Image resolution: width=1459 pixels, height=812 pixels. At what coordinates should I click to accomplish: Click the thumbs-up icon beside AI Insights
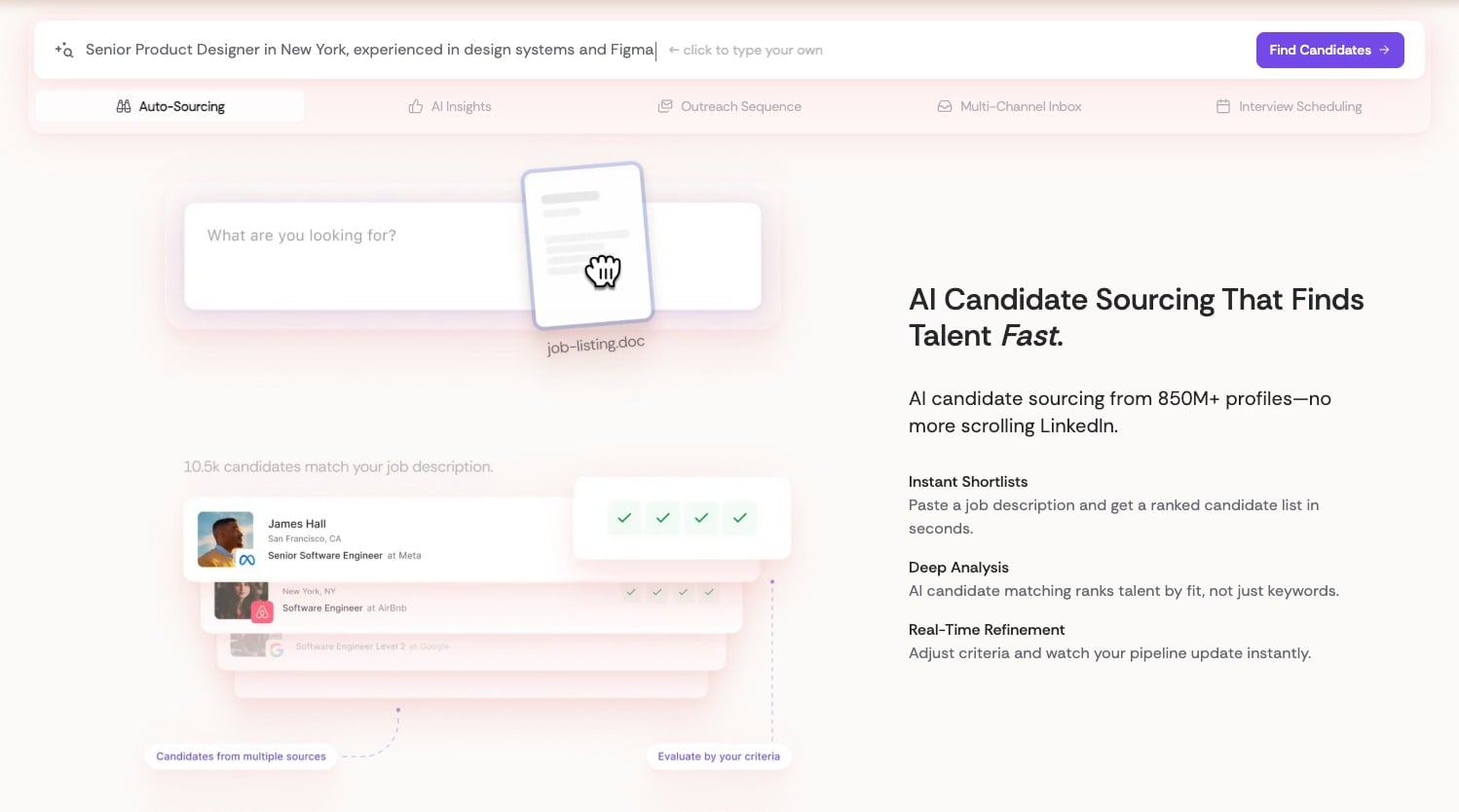(416, 106)
